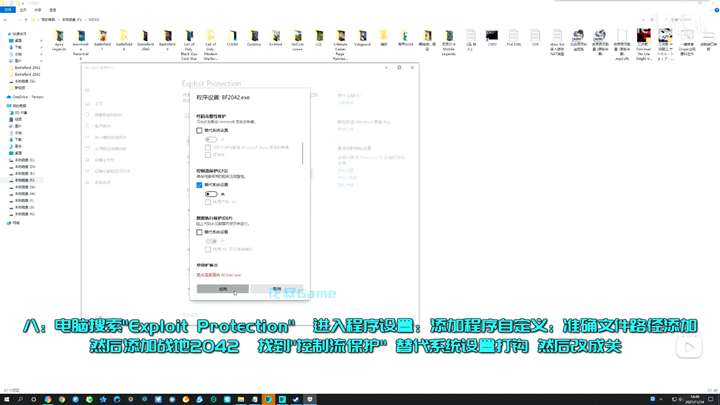Open Firewall & network protection in Windows Security sidebar
Screen dimensions: 720x405
[107, 137]
